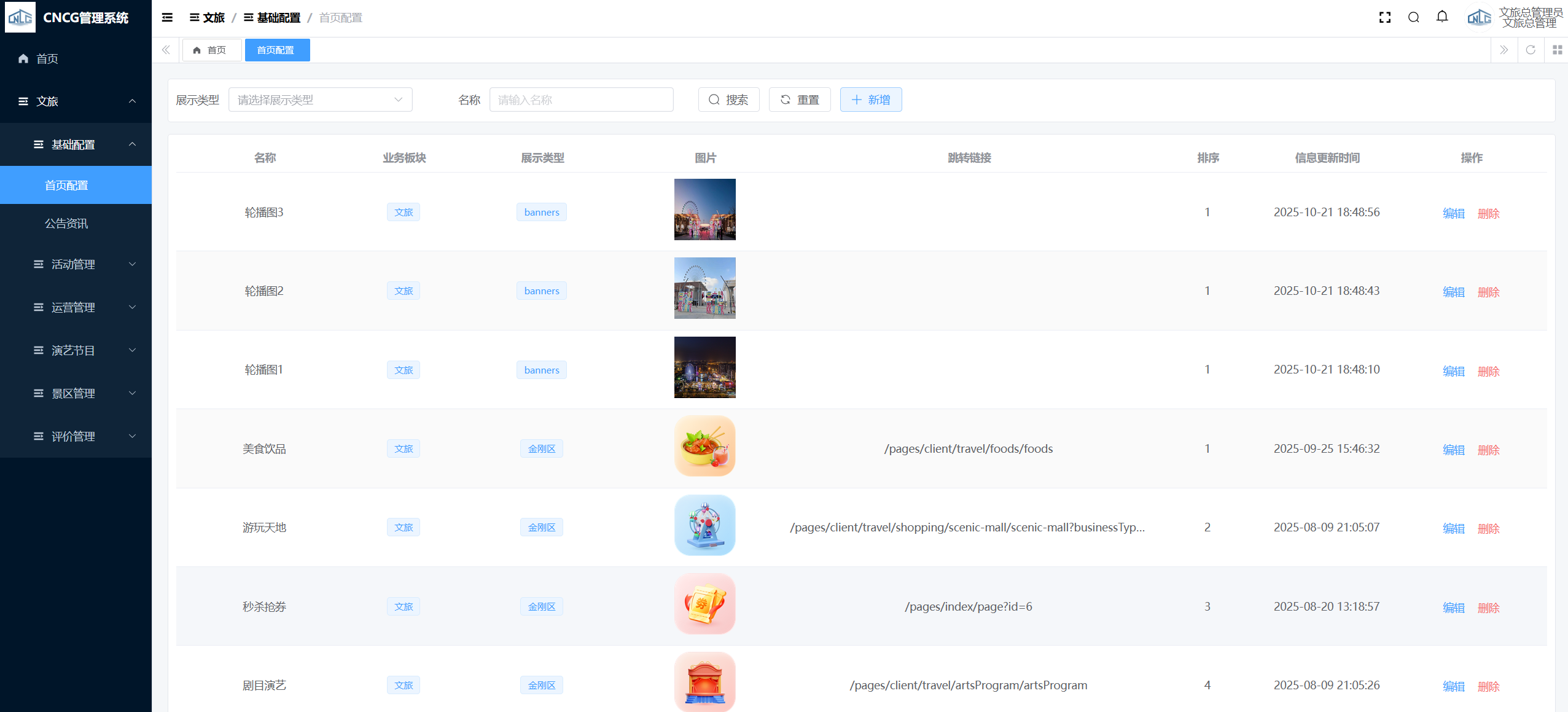Click 编辑 for 美食饮品 row
The height and width of the screenshot is (712, 1568).
(x=1453, y=450)
